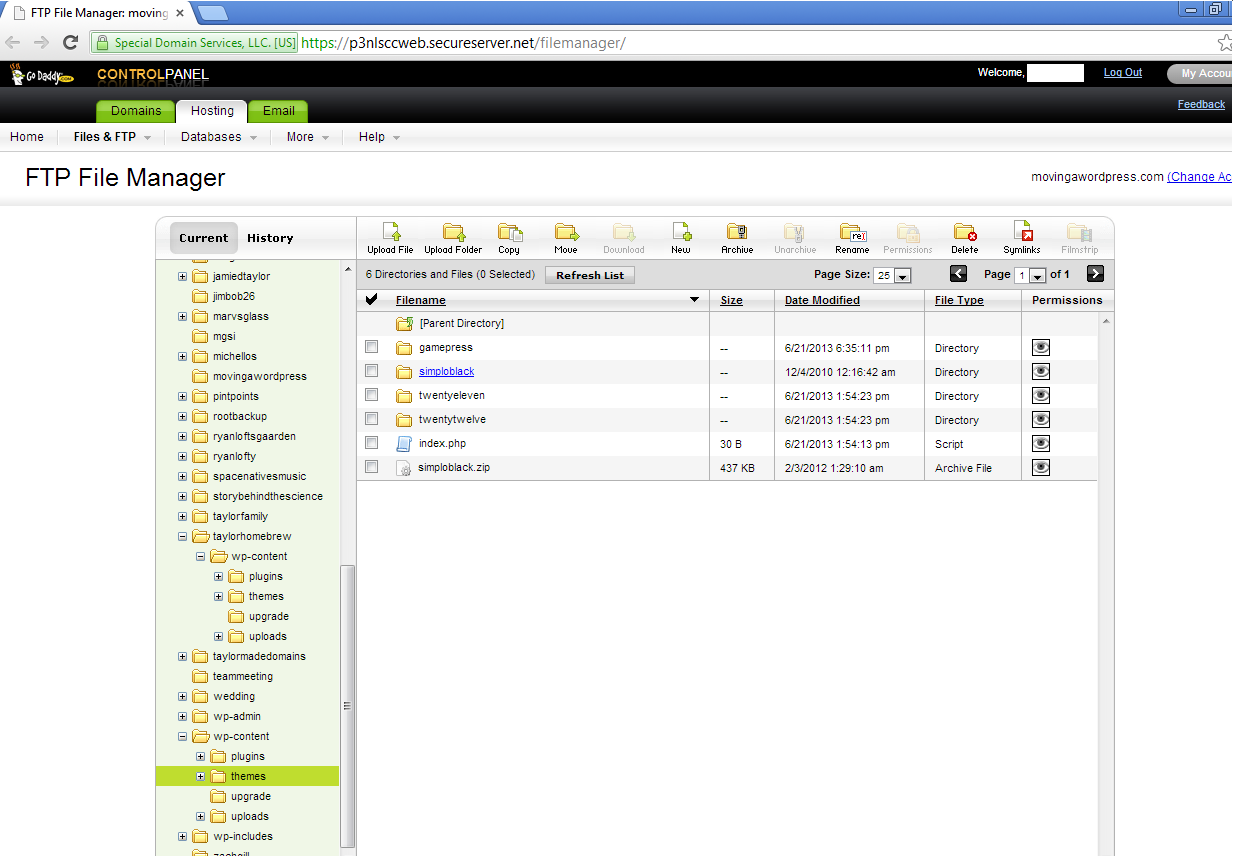Click the Parent Directory folder icon

pos(404,324)
